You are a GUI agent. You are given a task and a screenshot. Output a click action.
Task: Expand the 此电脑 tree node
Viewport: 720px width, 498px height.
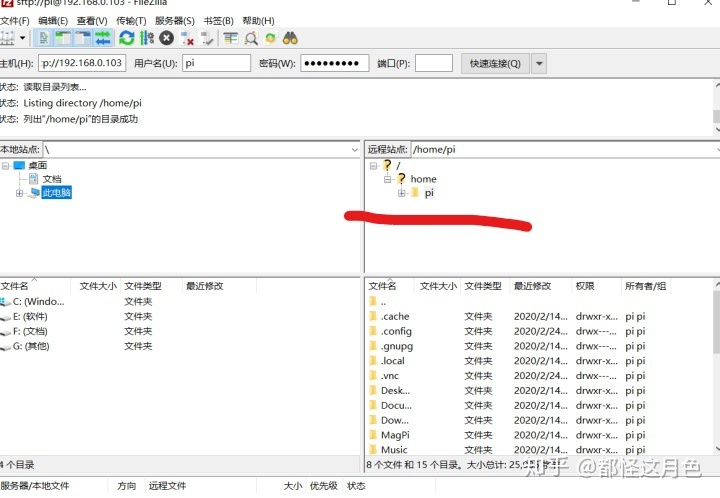point(19,193)
